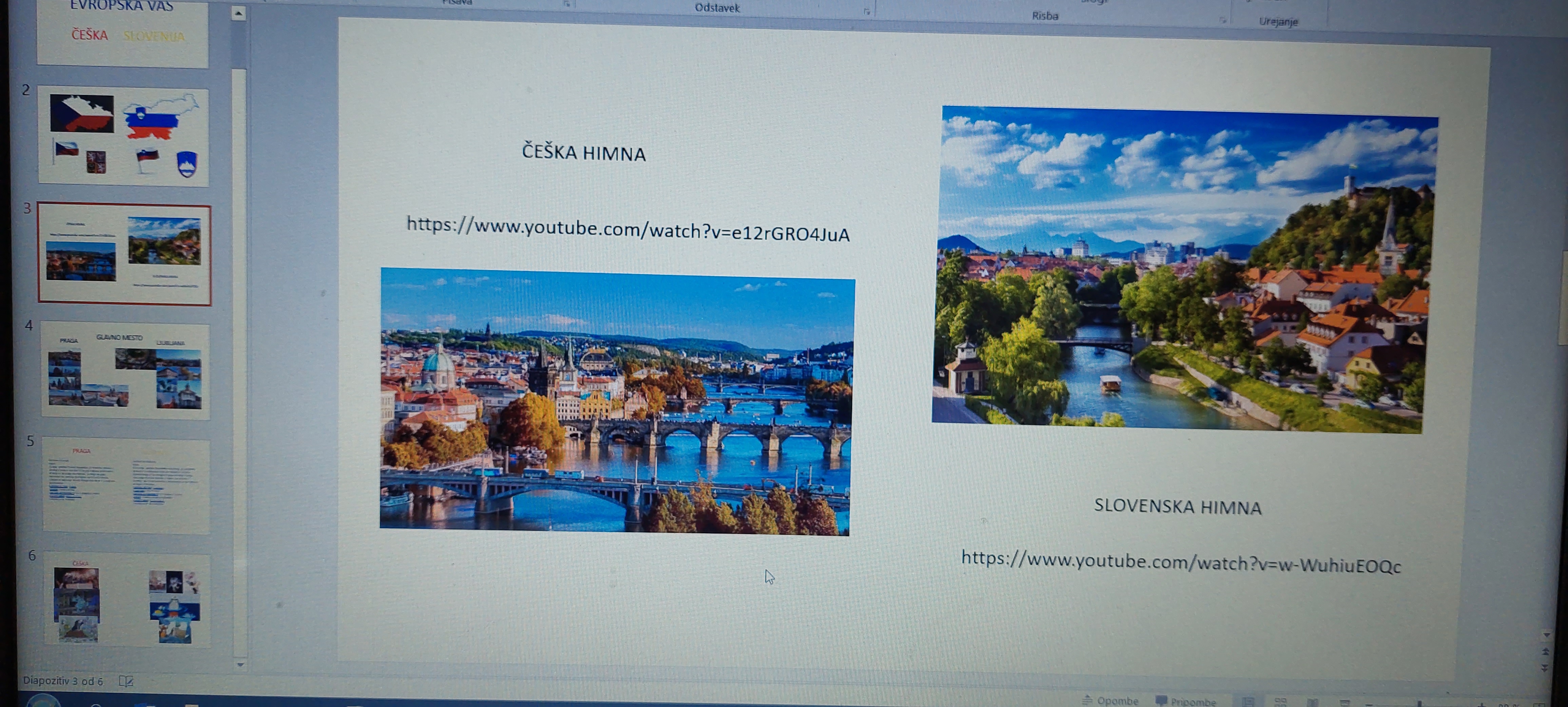
Task: Click the Odstavek group label
Action: click(717, 8)
